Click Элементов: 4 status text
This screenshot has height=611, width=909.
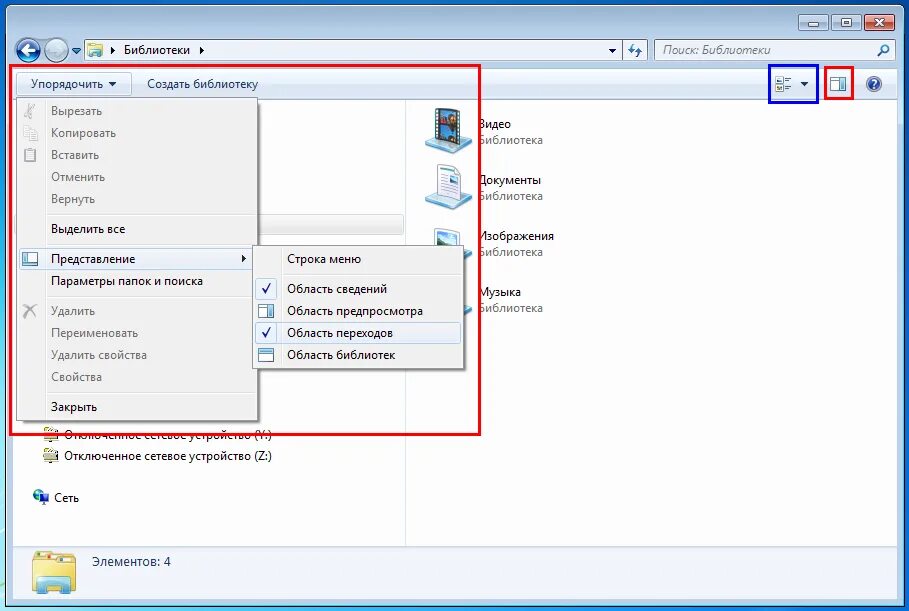(x=132, y=562)
